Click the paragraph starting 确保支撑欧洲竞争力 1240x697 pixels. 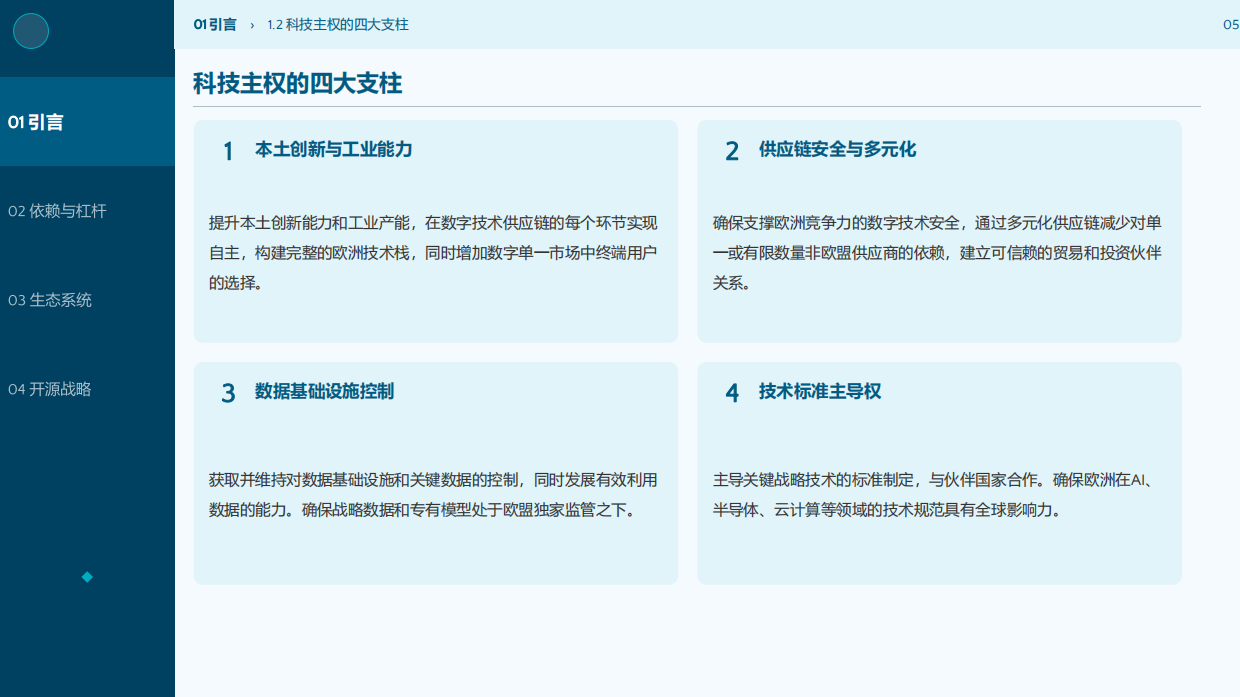[937, 253]
